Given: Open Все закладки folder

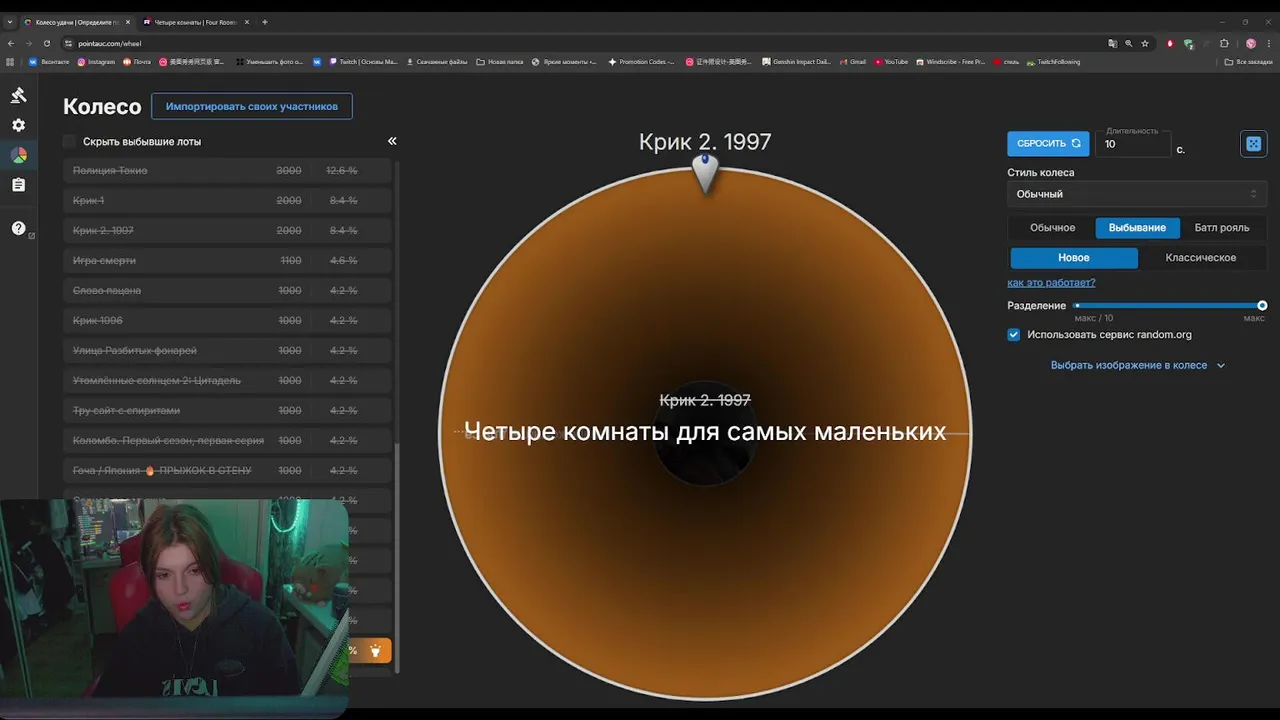Looking at the screenshot, I should [x=1249, y=62].
